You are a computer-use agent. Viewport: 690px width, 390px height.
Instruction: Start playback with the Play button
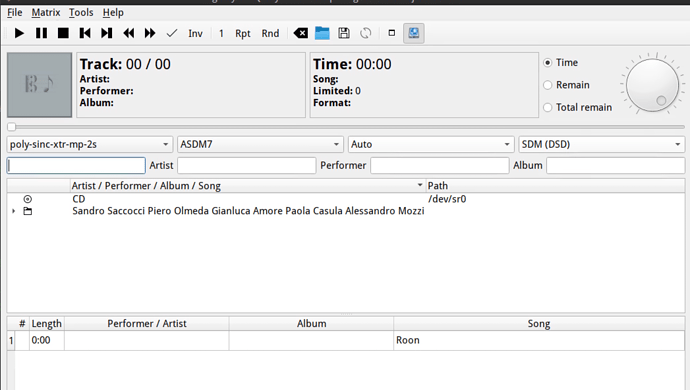pos(19,33)
